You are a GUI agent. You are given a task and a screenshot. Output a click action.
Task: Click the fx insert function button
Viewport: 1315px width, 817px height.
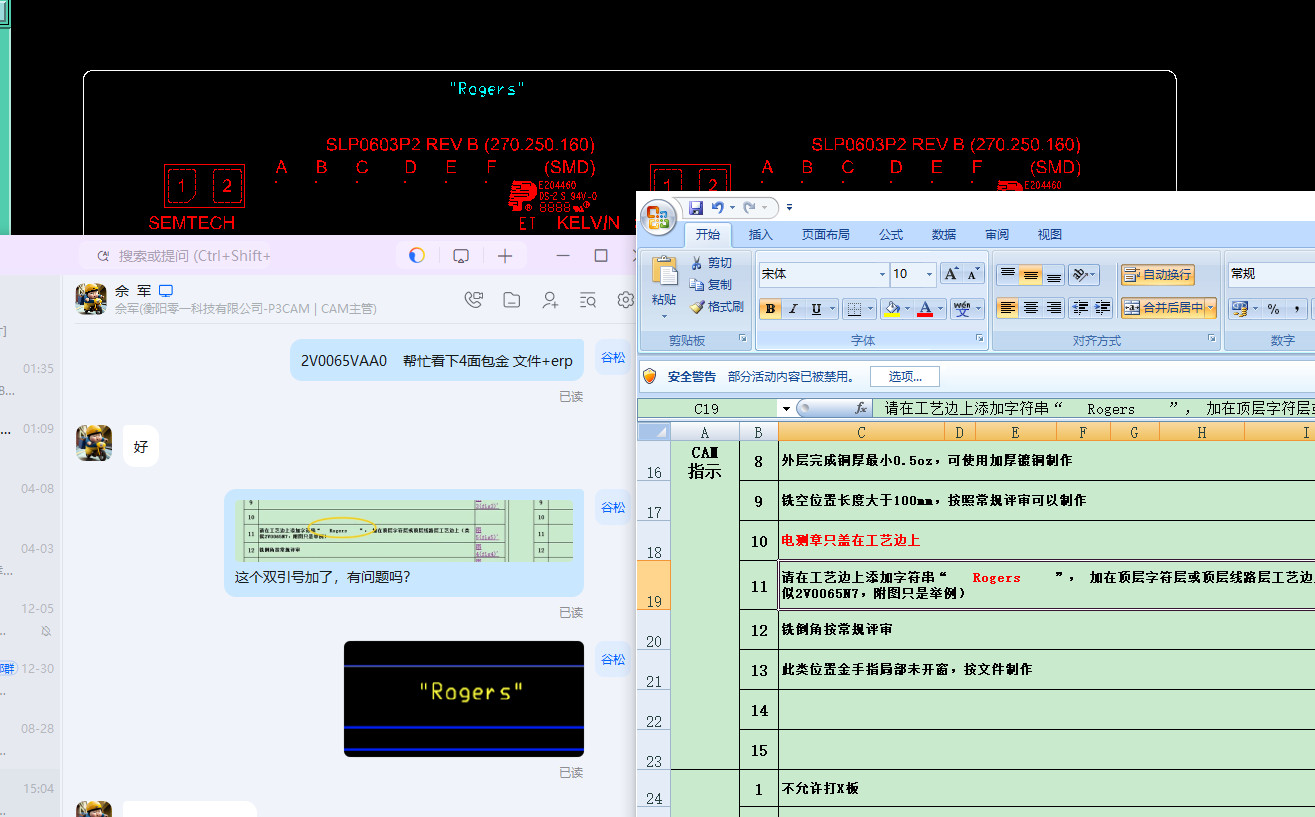[861, 408]
